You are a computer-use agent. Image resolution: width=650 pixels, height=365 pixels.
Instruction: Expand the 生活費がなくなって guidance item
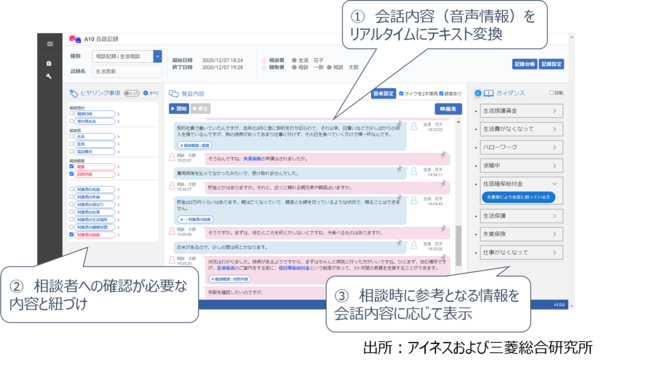pos(521,129)
